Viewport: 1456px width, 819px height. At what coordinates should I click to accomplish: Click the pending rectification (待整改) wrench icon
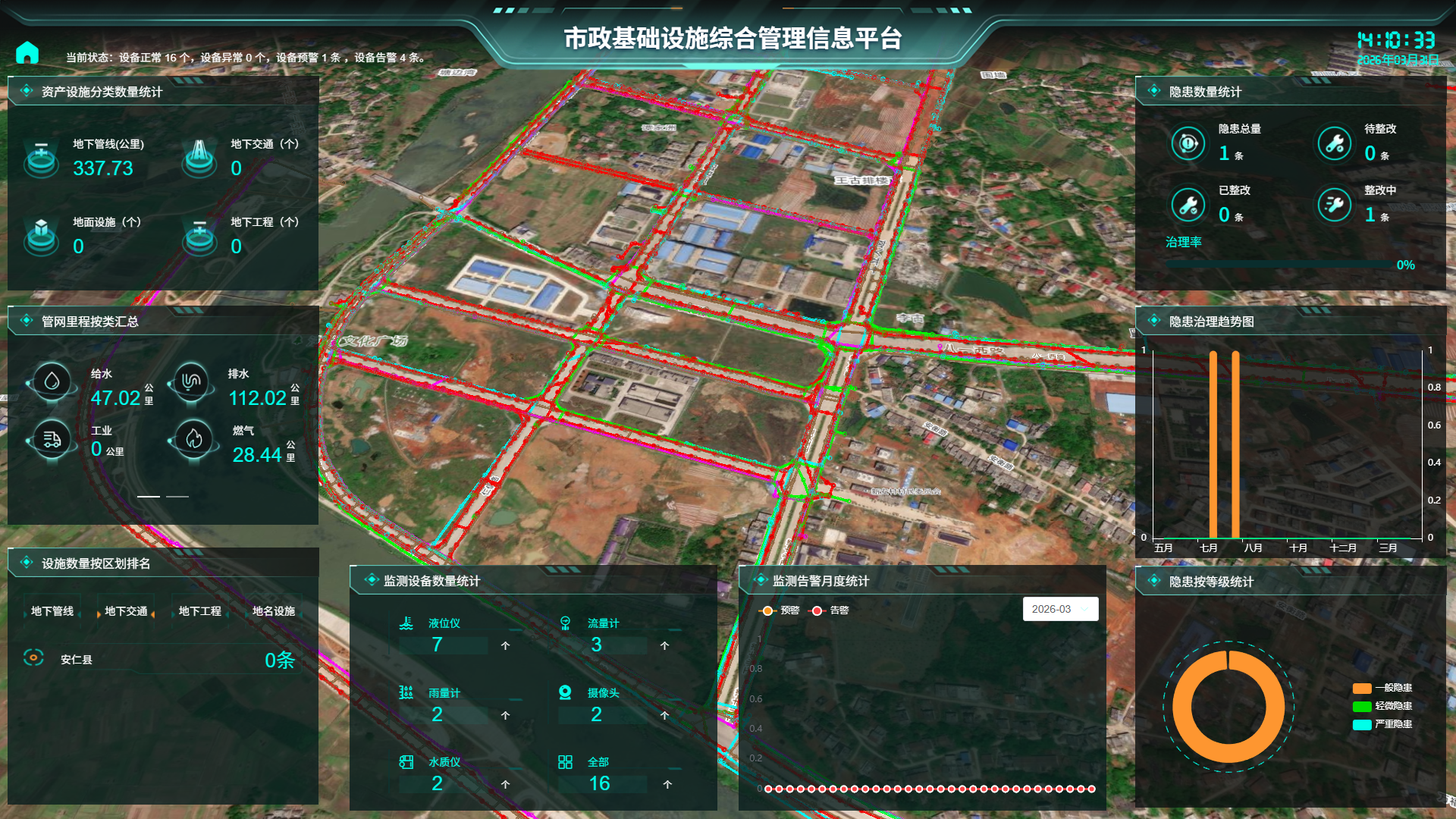tap(1334, 143)
